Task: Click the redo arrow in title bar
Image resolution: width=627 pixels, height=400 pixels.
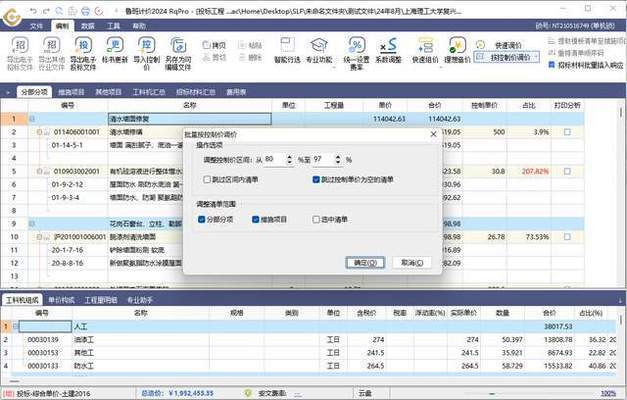Action: [46, 11]
